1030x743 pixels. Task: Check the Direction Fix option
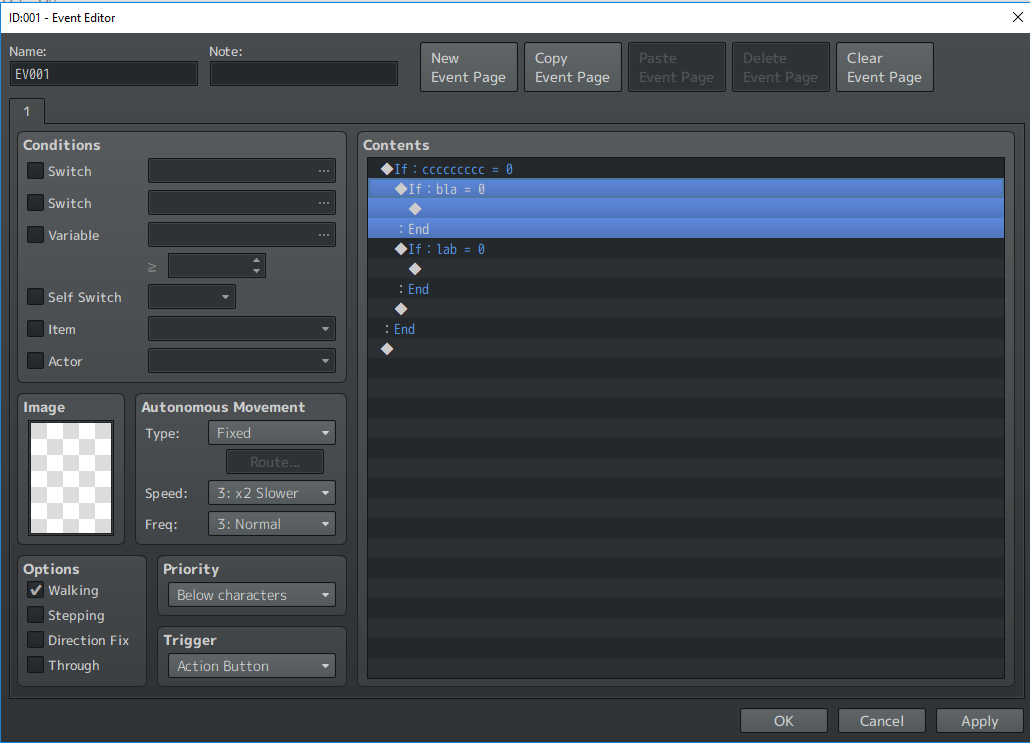[x=35, y=640]
